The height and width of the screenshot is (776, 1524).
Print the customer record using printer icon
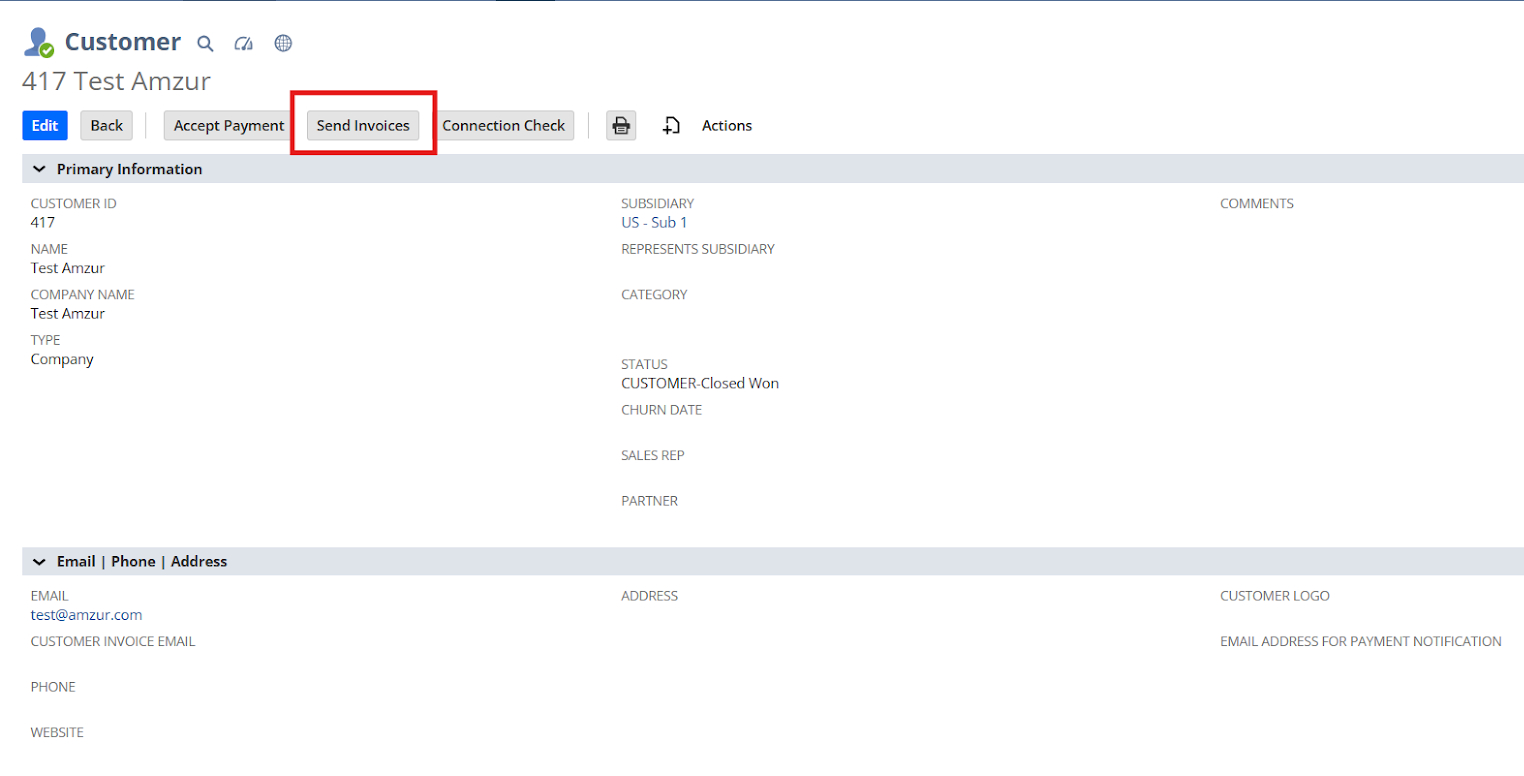click(621, 126)
